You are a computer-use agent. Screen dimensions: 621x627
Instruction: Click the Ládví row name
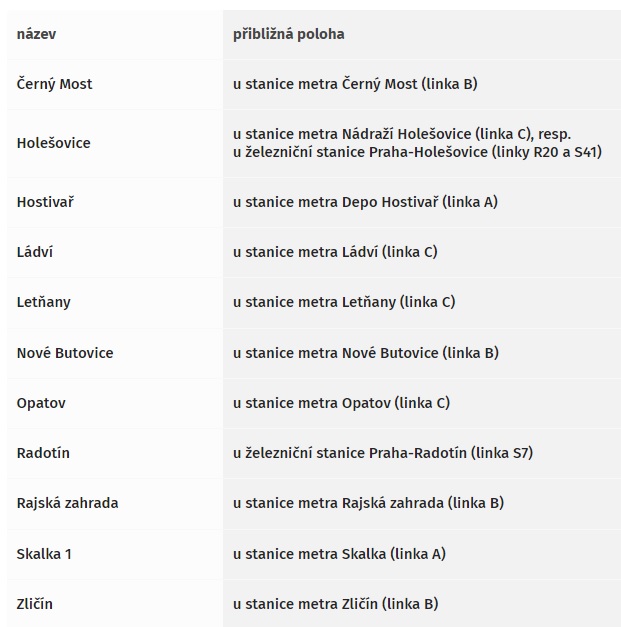pyautogui.click(x=34, y=252)
